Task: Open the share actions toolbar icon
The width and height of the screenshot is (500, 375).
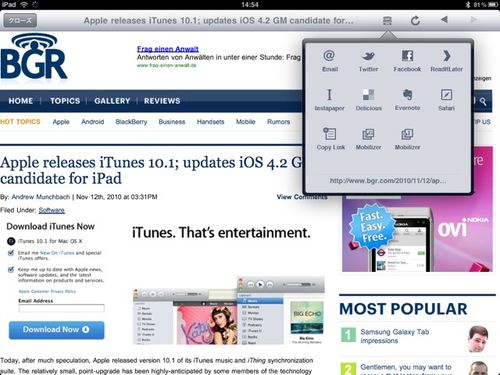Action: [387, 21]
